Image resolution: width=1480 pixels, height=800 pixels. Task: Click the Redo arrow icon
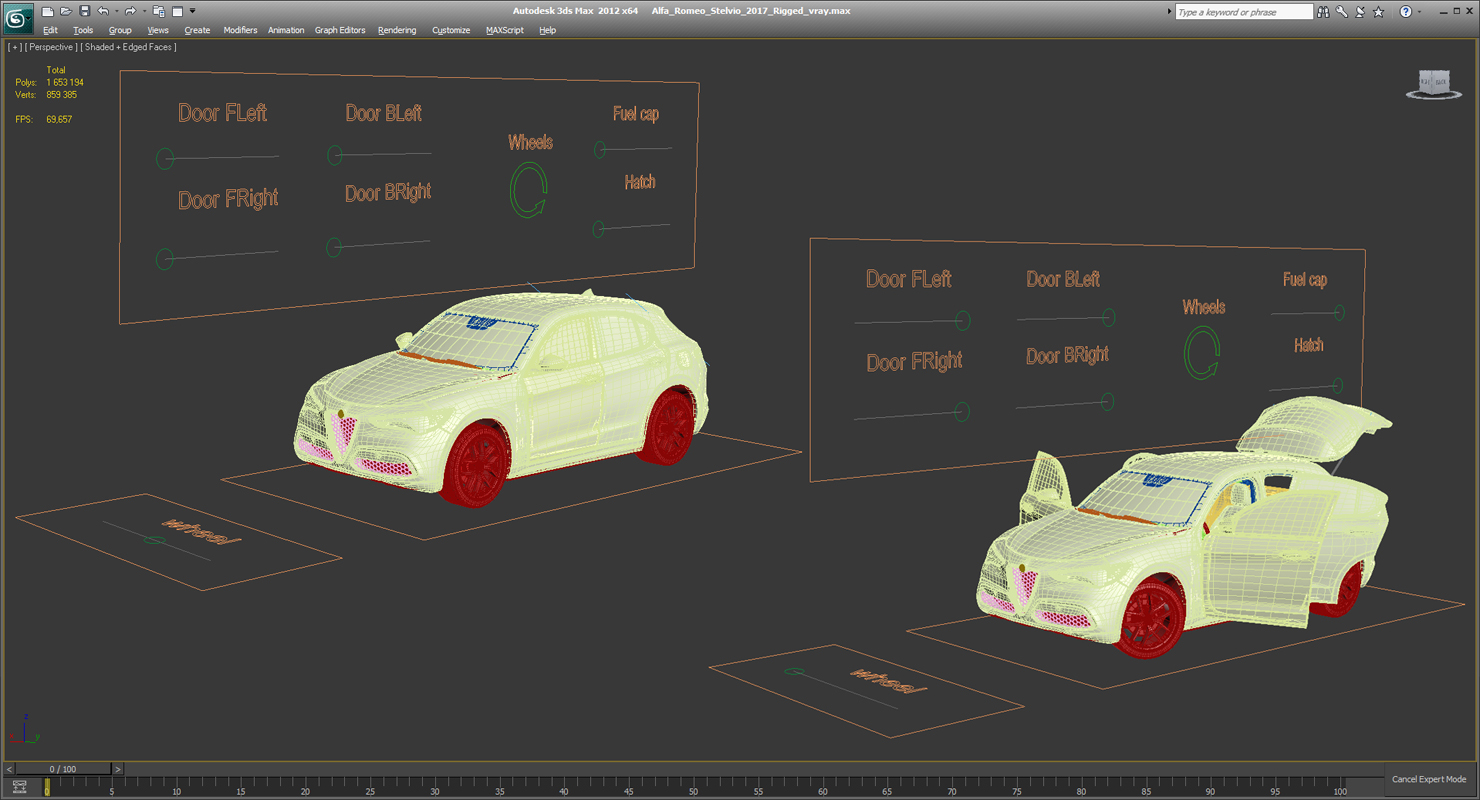tap(129, 11)
